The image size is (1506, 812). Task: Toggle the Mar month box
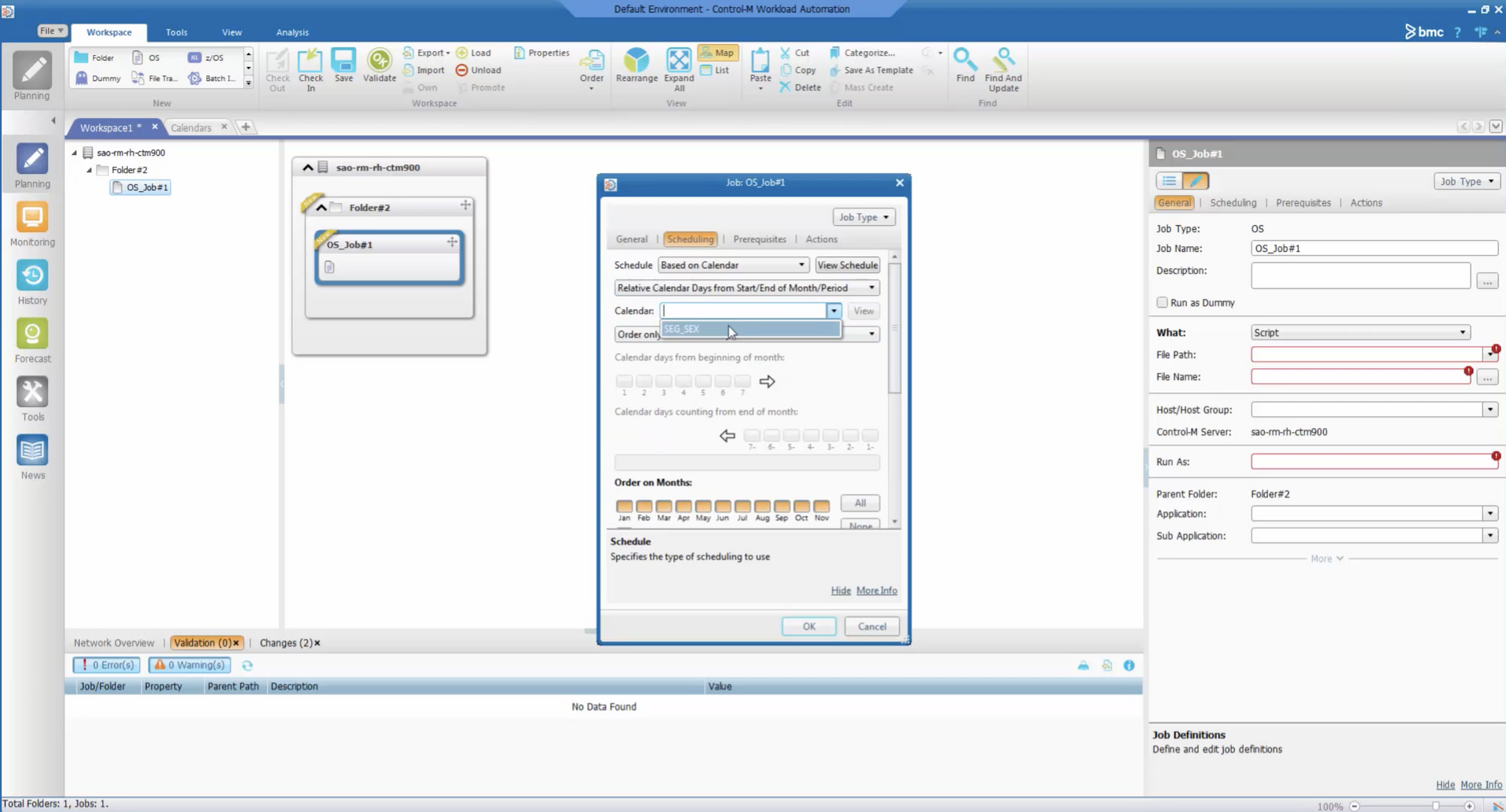[x=663, y=506]
